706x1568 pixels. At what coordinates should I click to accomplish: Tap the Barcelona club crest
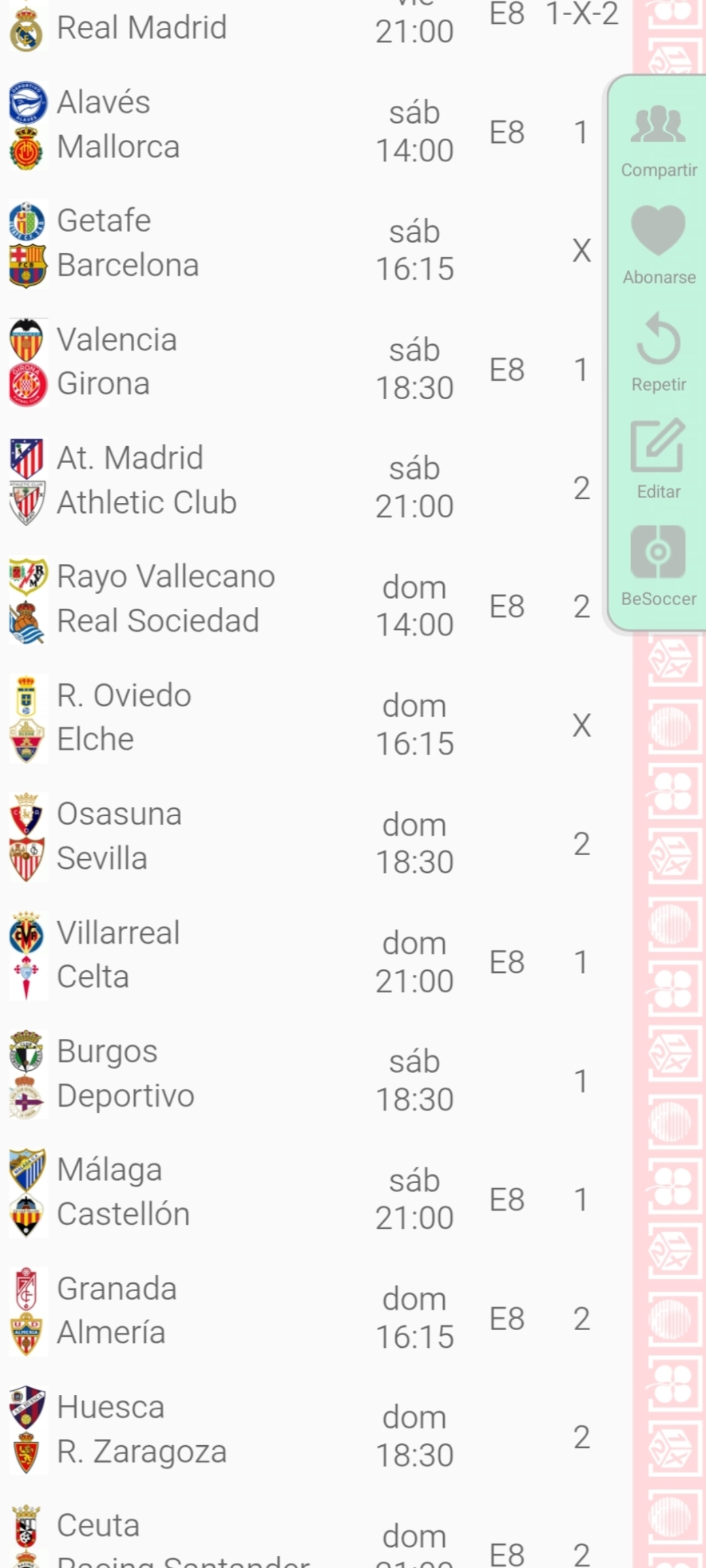tap(27, 266)
